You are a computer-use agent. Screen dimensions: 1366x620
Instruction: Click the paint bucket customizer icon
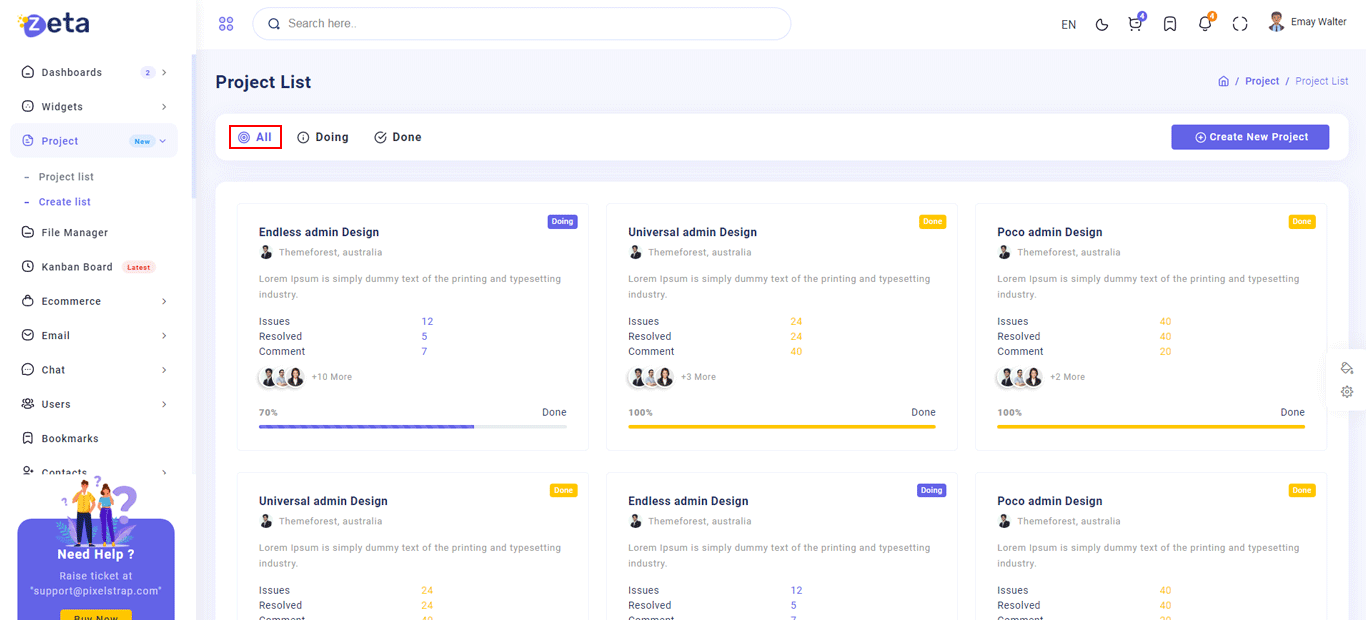tap(1347, 367)
